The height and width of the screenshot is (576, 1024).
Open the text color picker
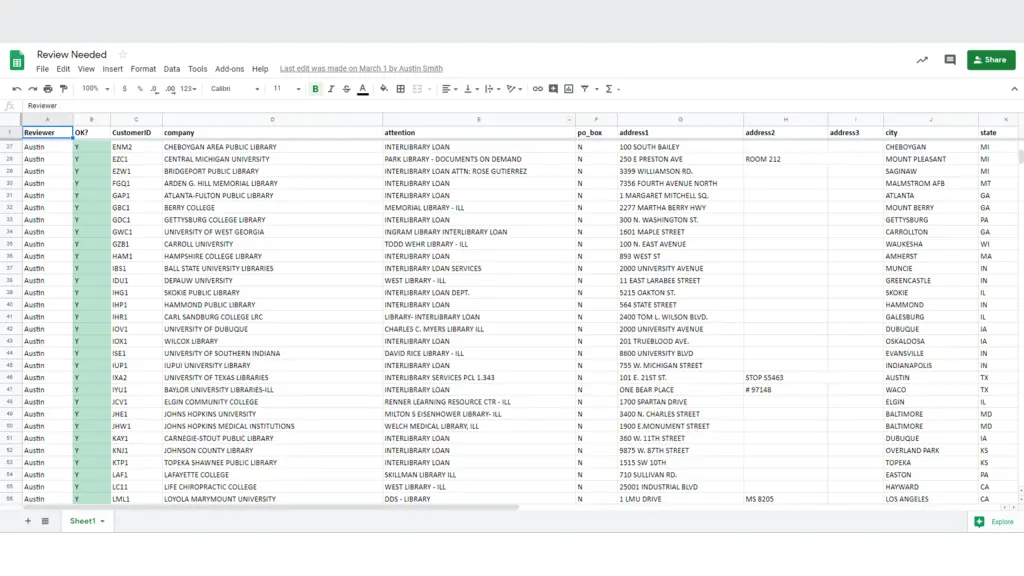[363, 89]
